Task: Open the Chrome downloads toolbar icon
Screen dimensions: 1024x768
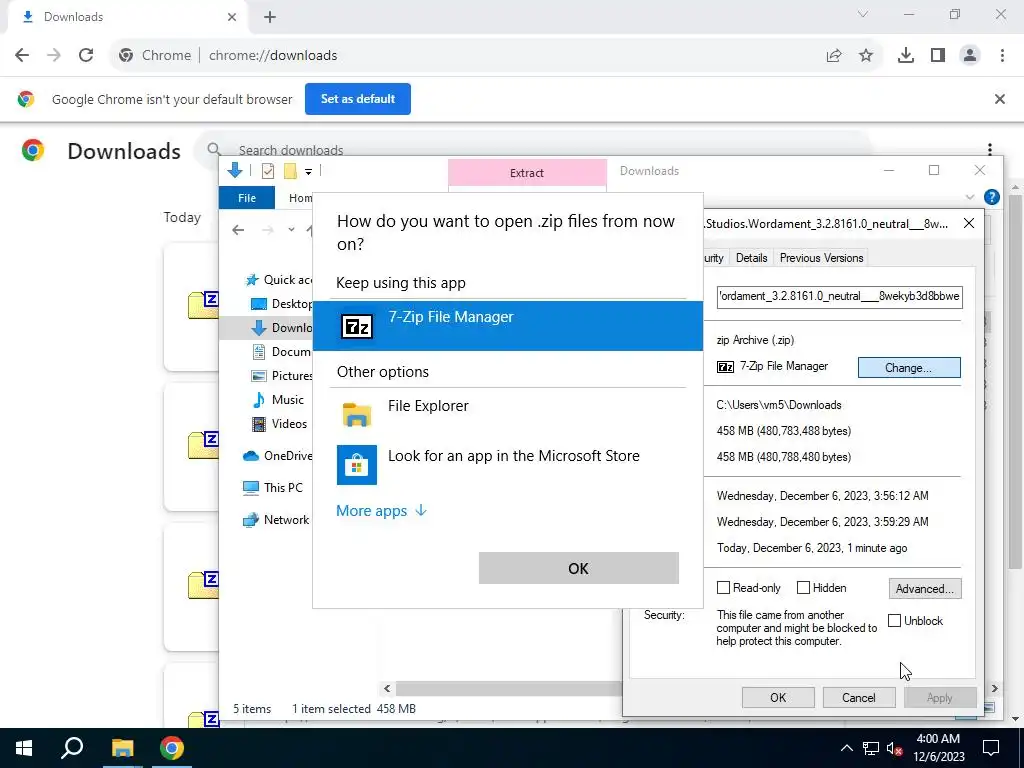Action: click(906, 56)
